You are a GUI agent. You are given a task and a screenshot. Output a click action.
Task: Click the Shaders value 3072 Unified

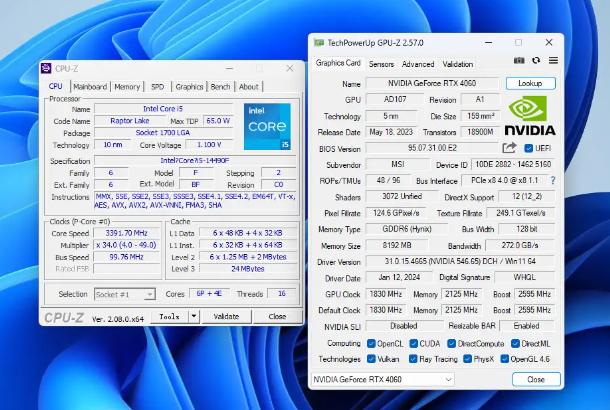[x=402, y=196]
